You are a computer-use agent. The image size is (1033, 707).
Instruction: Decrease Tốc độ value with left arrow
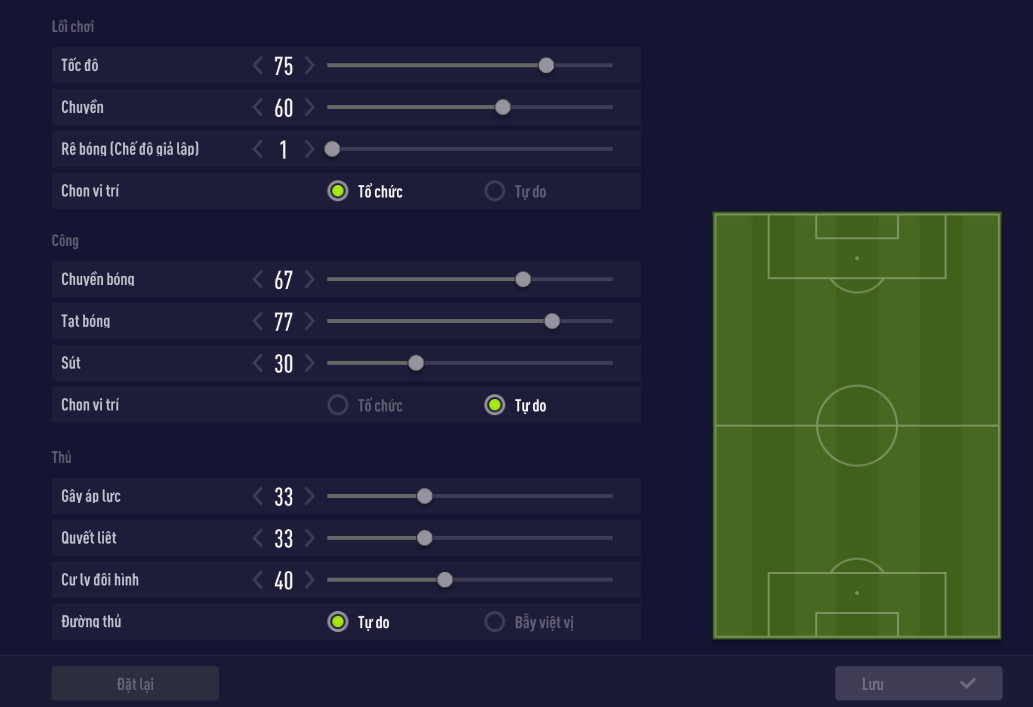258,66
